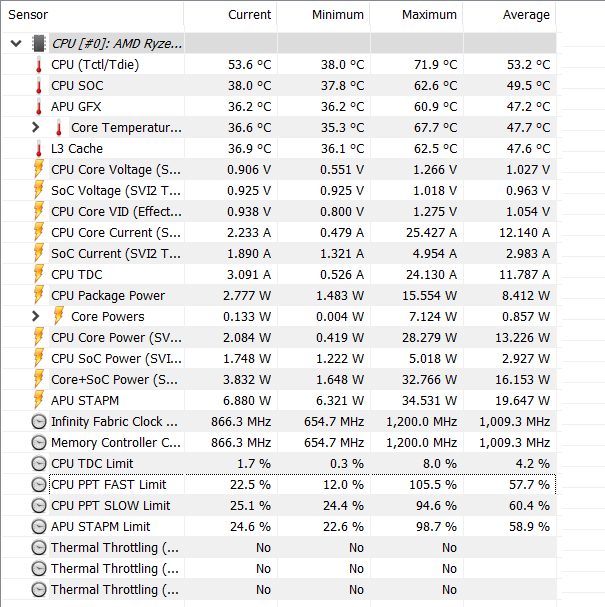
Task: Click the Sensor column header
Action: coord(92,15)
